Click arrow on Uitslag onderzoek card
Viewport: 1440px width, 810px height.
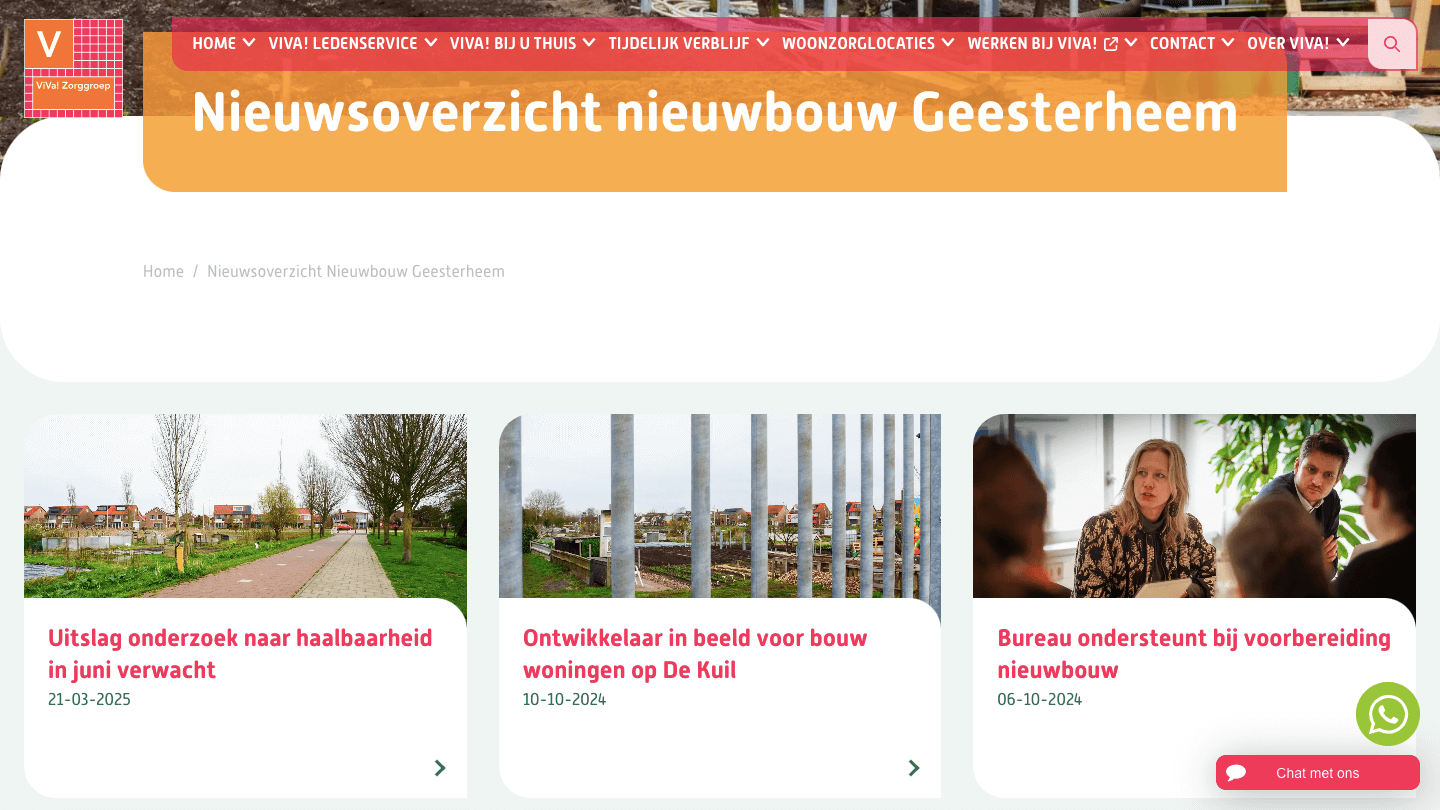440,768
